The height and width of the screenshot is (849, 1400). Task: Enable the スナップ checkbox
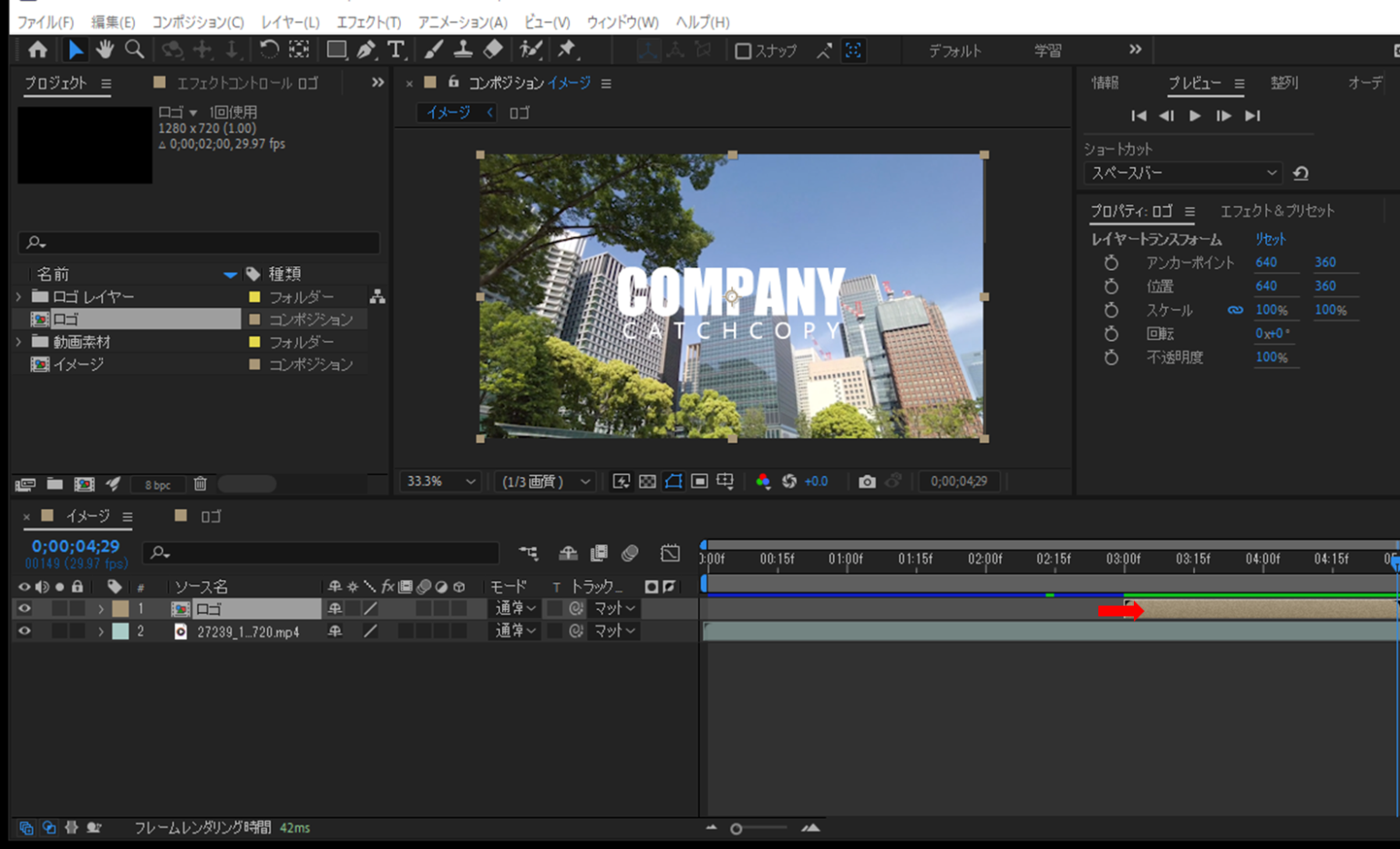pyautogui.click(x=743, y=51)
